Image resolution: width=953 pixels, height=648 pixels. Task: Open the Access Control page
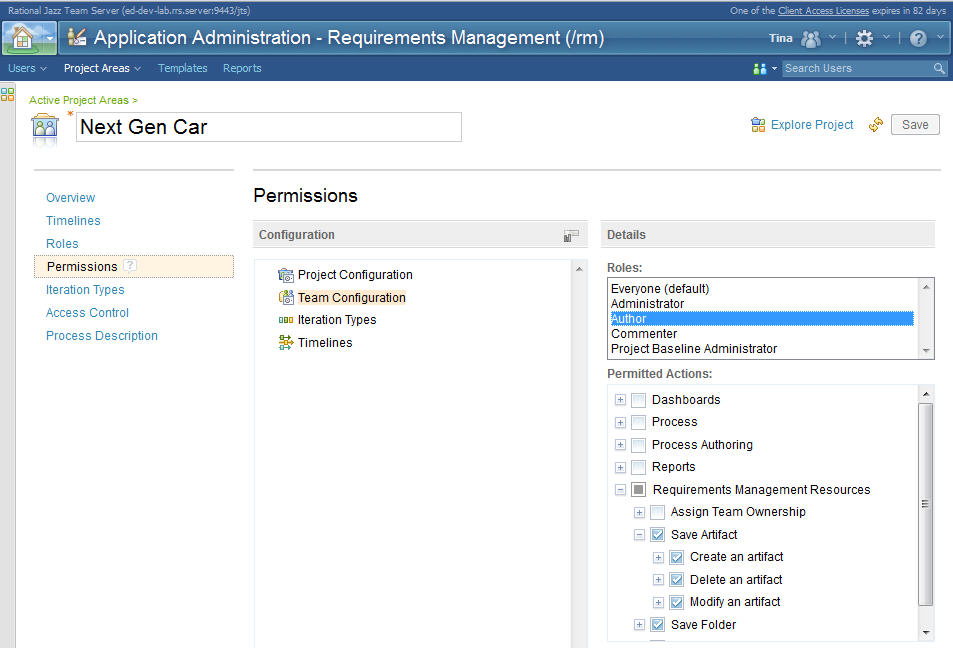tap(87, 312)
